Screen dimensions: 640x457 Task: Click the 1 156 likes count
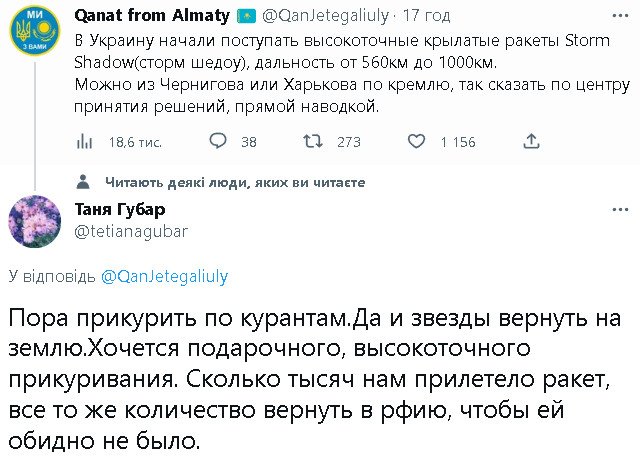click(x=458, y=142)
